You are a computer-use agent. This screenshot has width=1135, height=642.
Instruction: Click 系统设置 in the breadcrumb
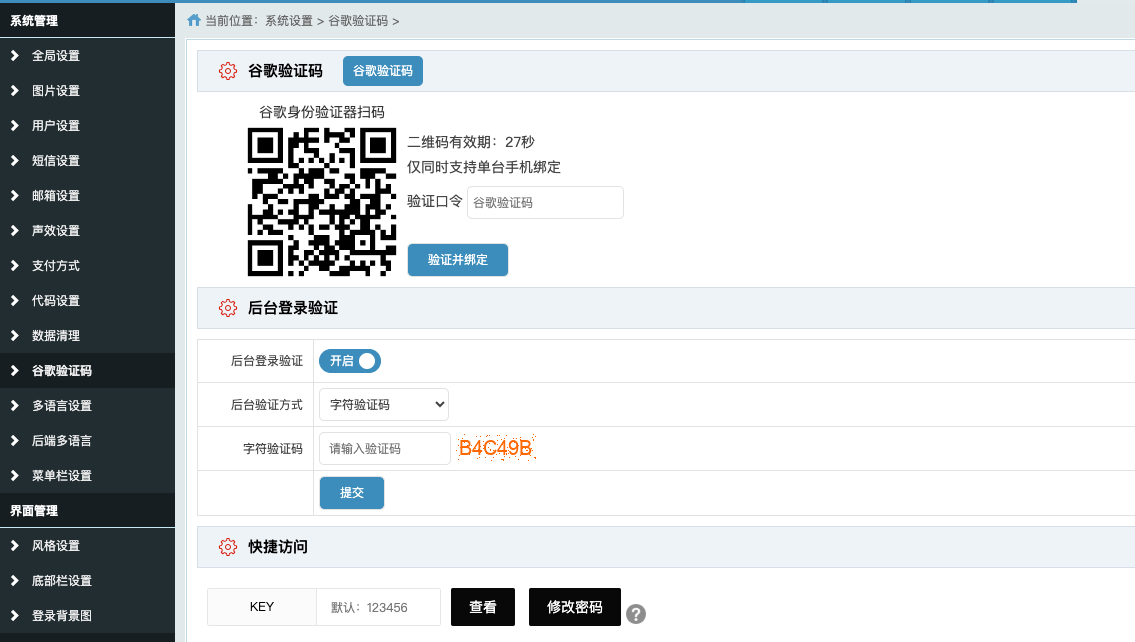tap(289, 21)
